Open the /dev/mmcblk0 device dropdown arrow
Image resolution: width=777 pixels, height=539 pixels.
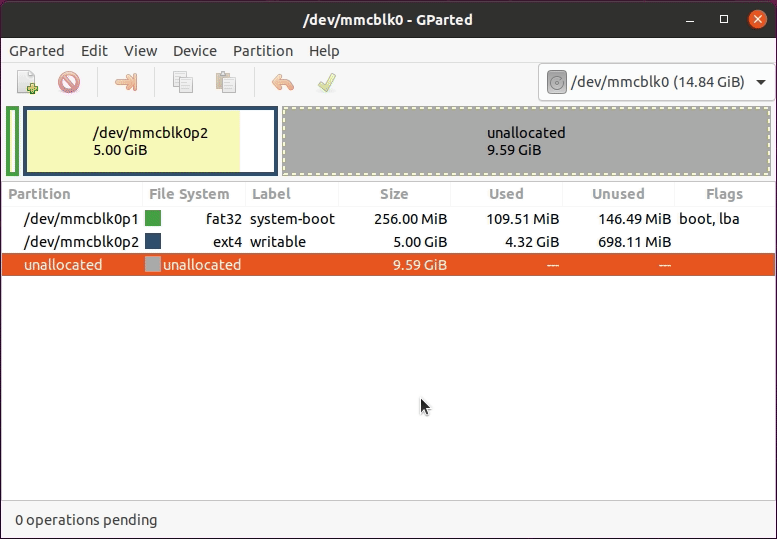pyautogui.click(x=761, y=82)
